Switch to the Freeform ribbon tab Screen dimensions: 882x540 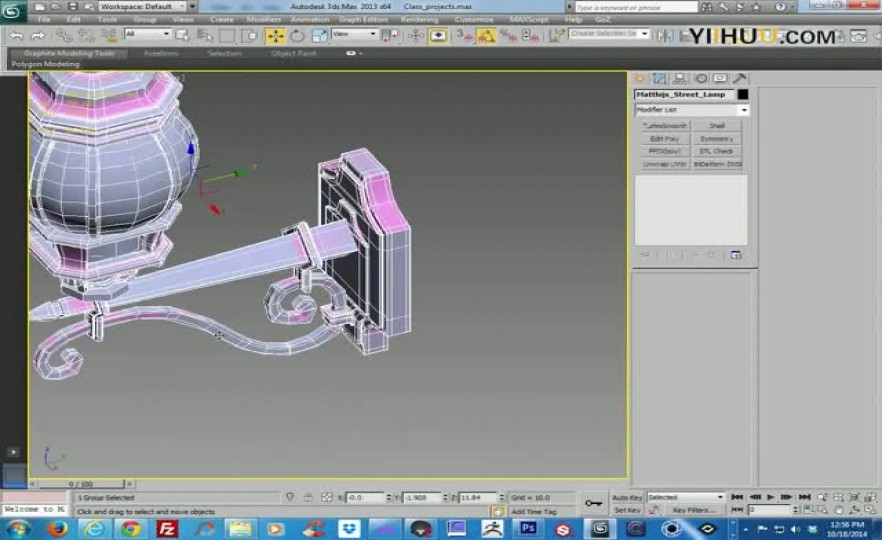pos(161,53)
